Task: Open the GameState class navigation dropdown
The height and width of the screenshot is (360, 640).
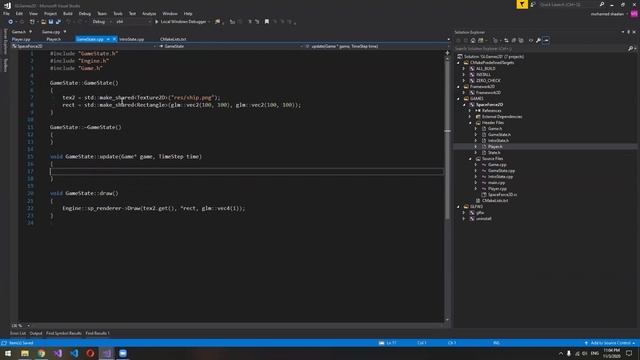Action: (231, 47)
